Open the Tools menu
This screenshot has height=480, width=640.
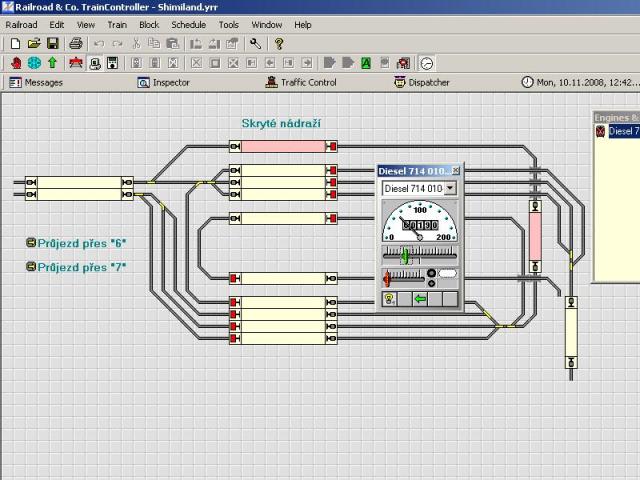[x=229, y=25]
